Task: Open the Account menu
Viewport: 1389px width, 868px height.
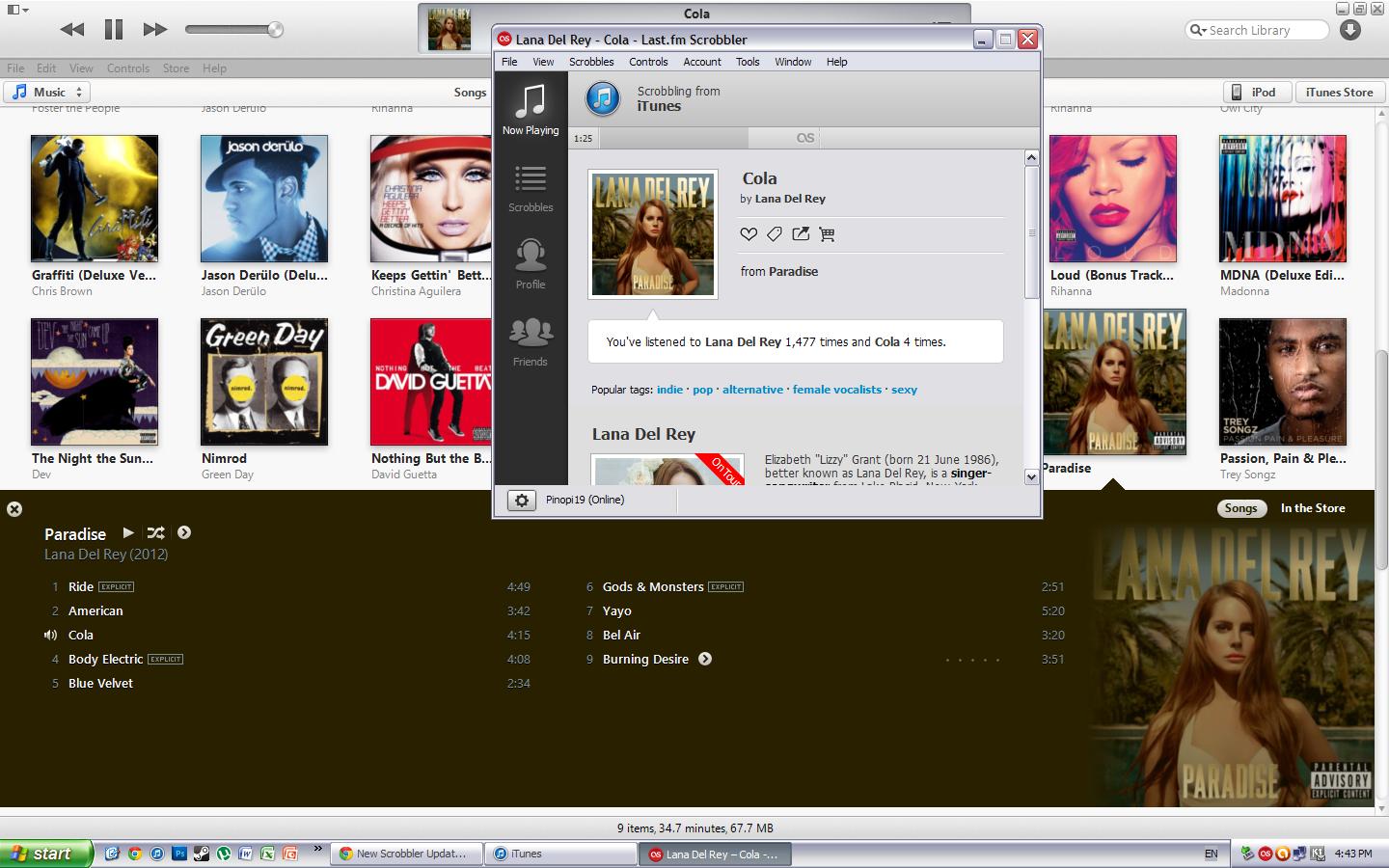Action: 702,61
